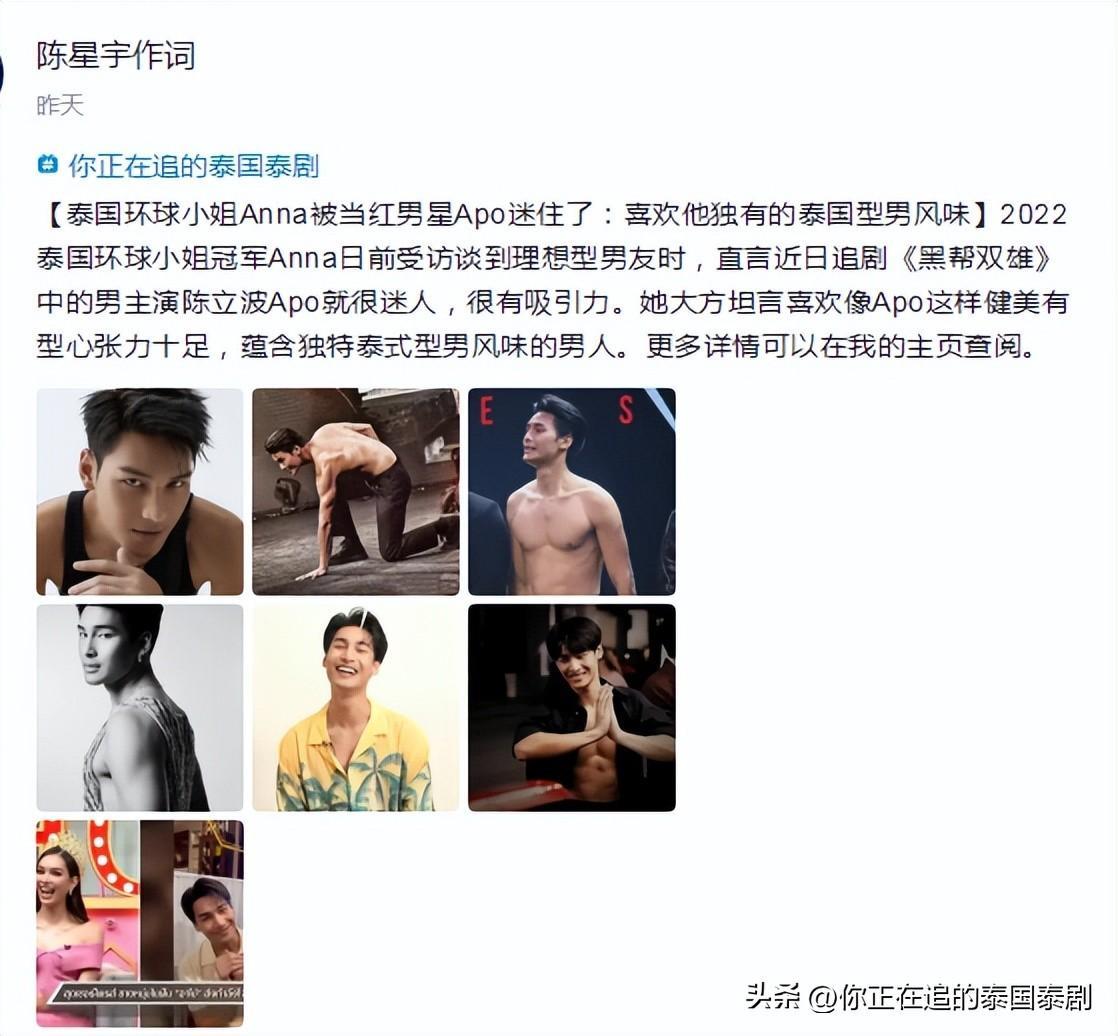Open the praying hands gesture photo
Viewport: 1118px width, 1036px height.
pyautogui.click(x=572, y=708)
